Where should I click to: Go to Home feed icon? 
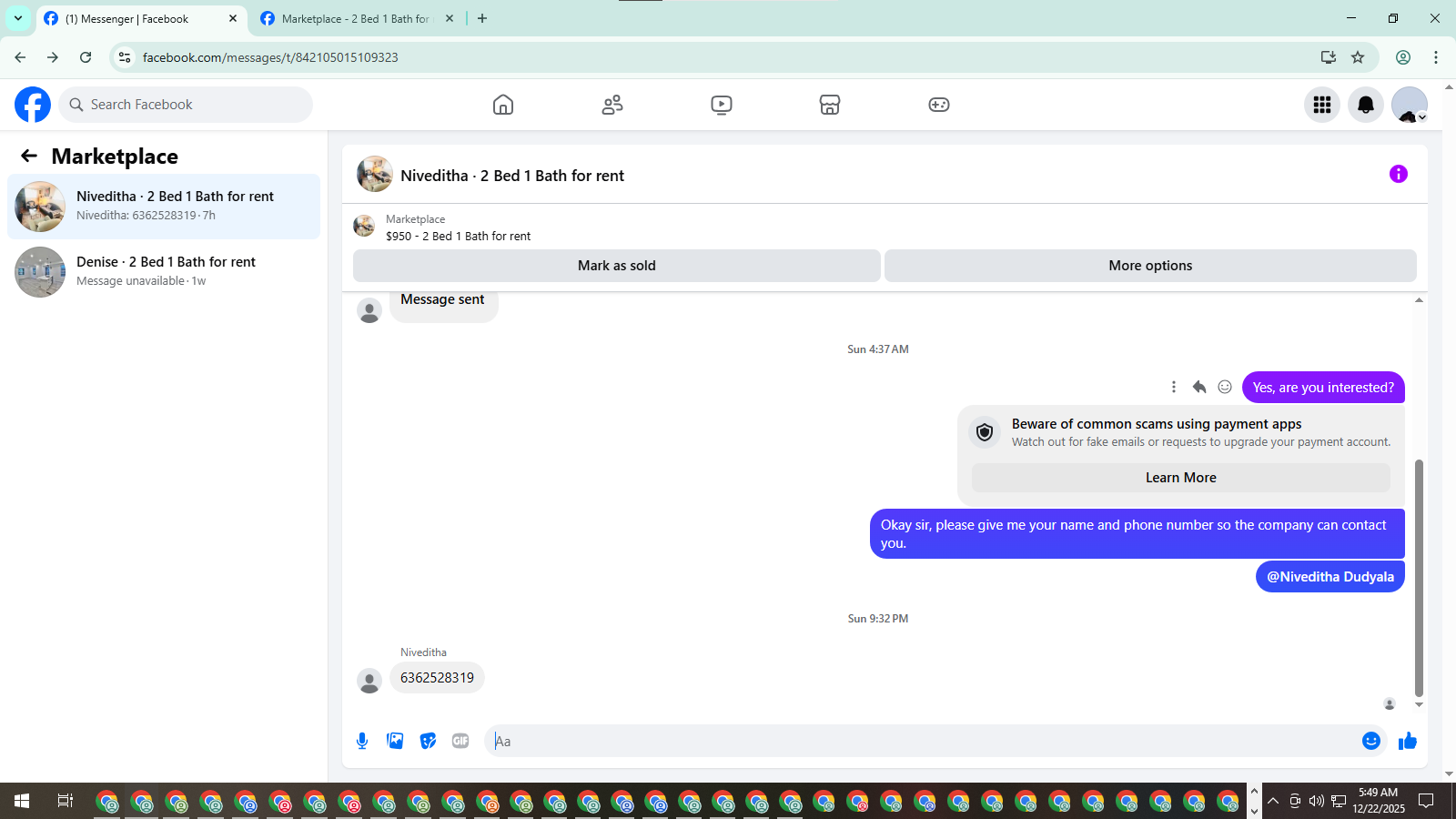pos(503,105)
